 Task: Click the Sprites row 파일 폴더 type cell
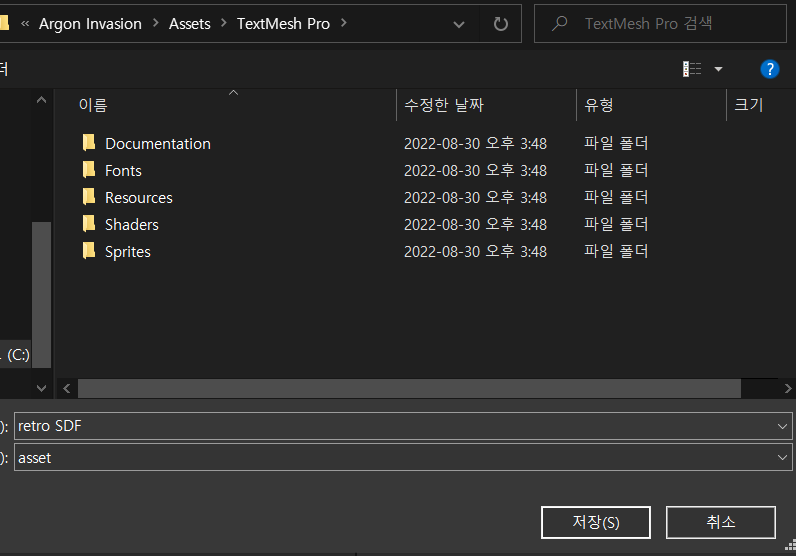pyautogui.click(x=616, y=251)
